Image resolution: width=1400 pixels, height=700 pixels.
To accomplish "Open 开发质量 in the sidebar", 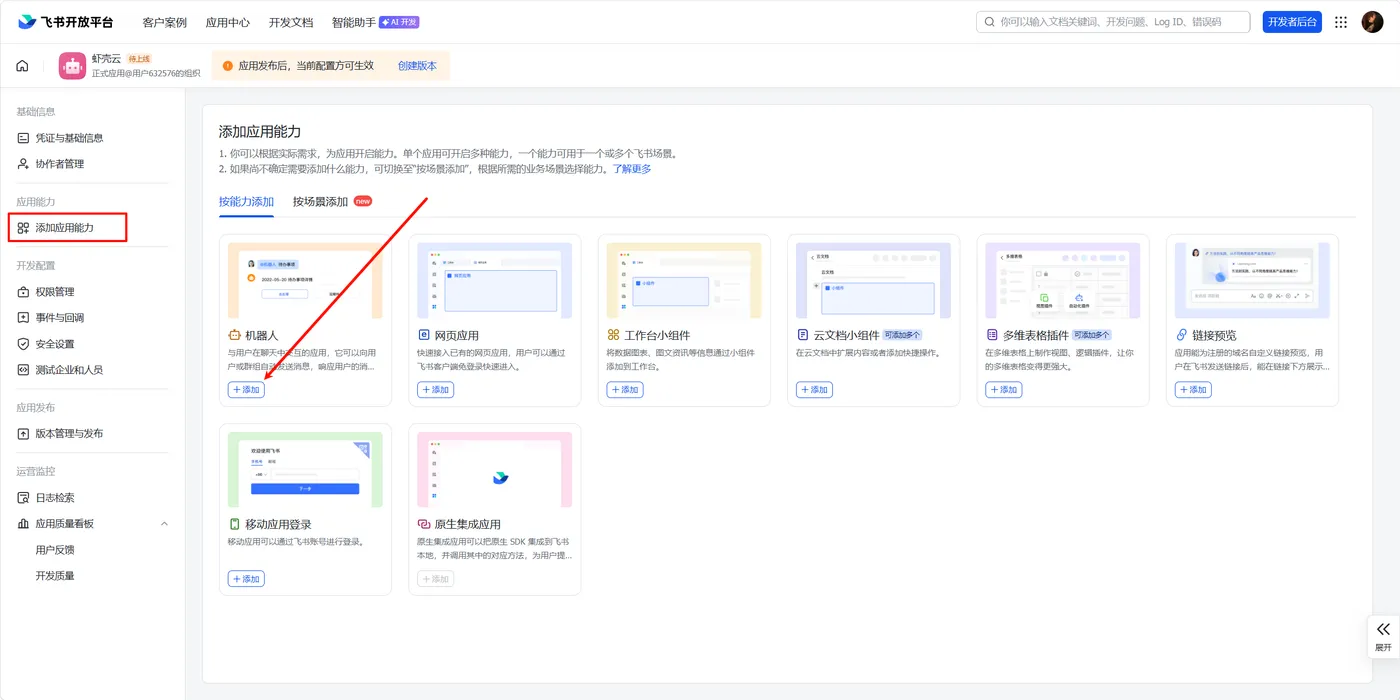I will point(55,576).
